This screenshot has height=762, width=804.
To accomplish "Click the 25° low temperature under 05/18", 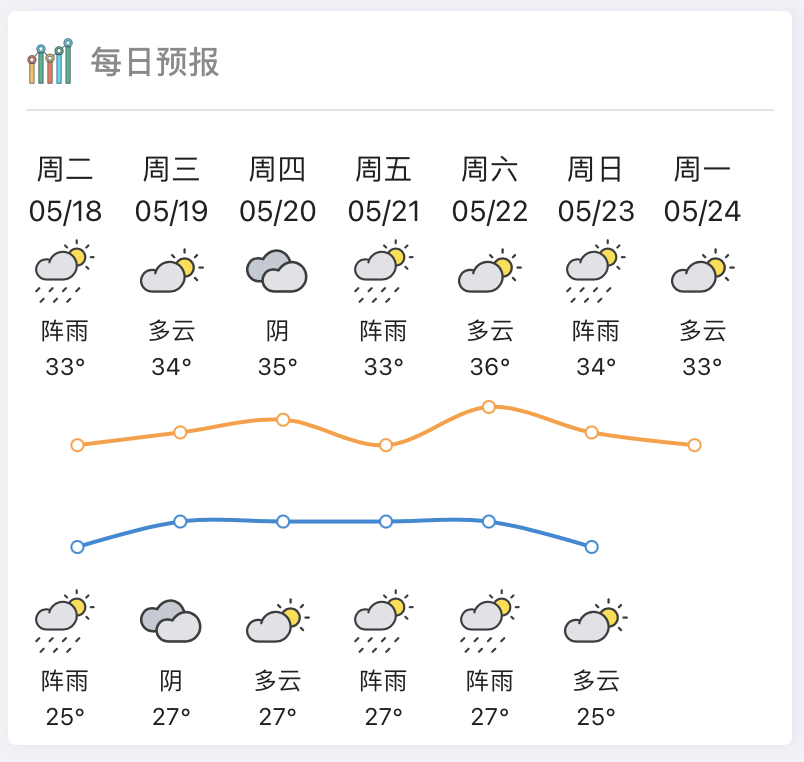I will coord(65,717).
